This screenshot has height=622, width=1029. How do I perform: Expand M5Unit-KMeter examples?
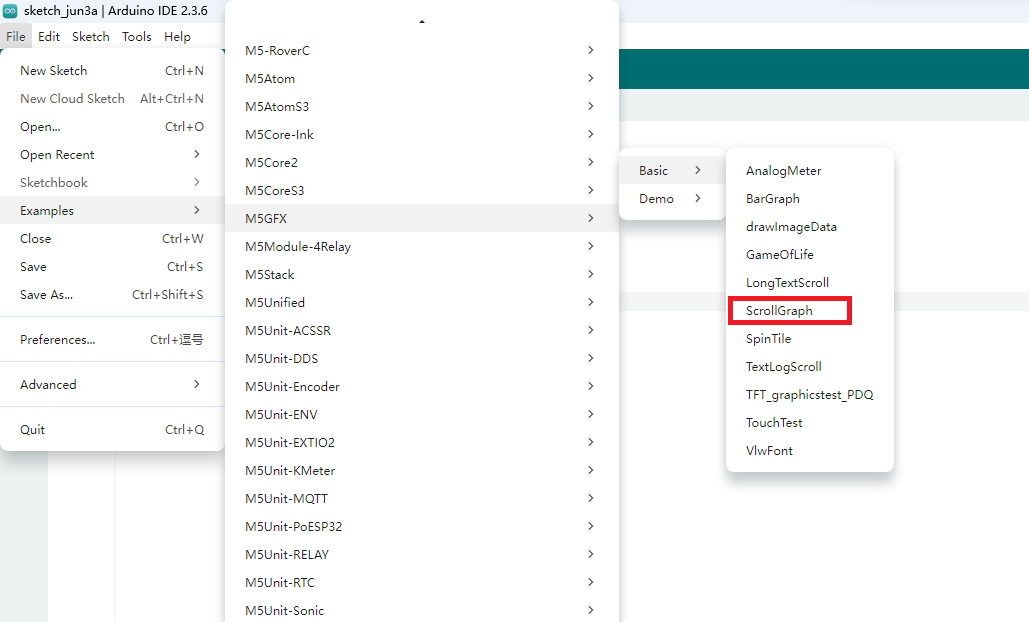[x=422, y=470]
